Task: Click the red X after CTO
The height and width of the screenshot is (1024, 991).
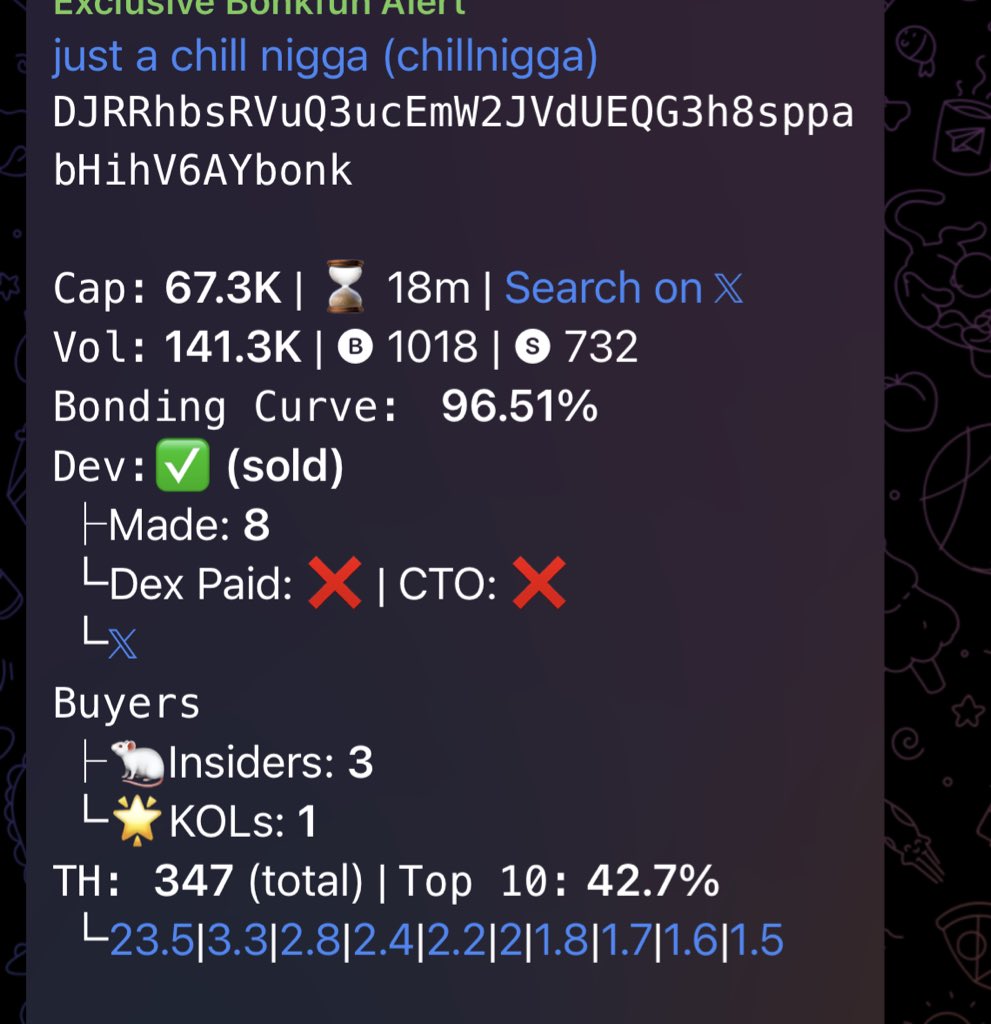Action: click(539, 583)
